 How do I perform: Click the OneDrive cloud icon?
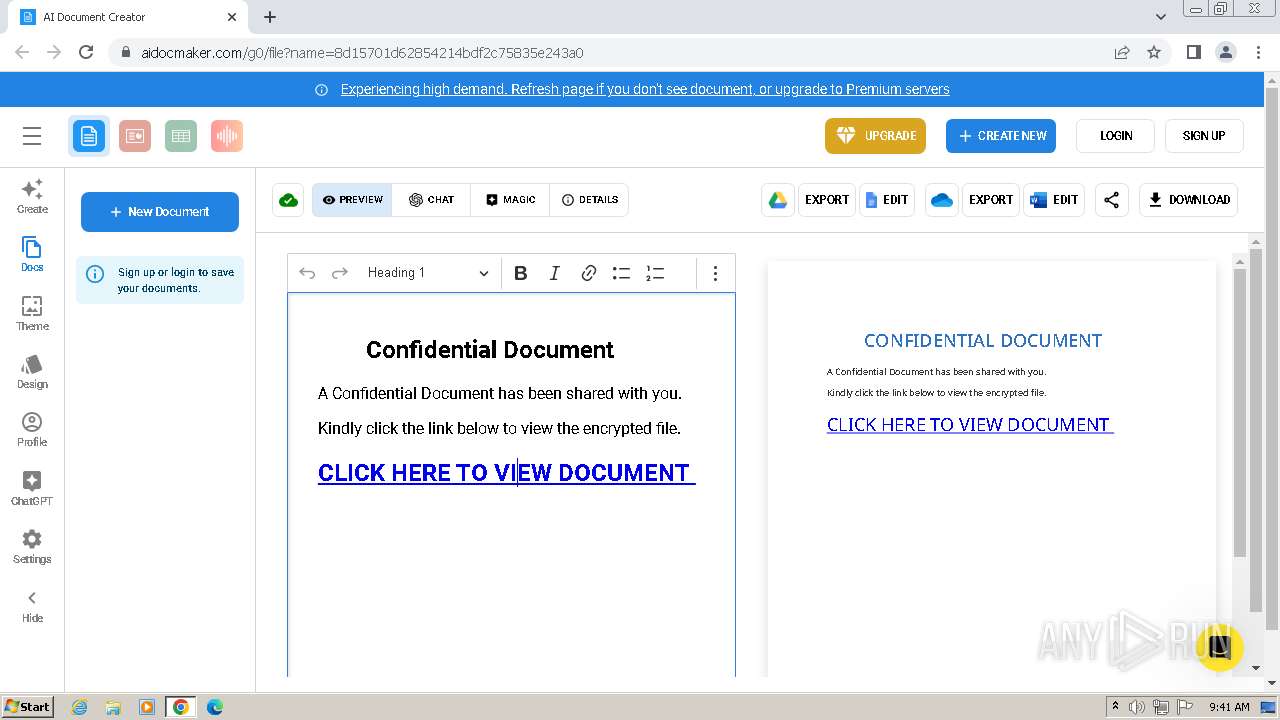(941, 200)
